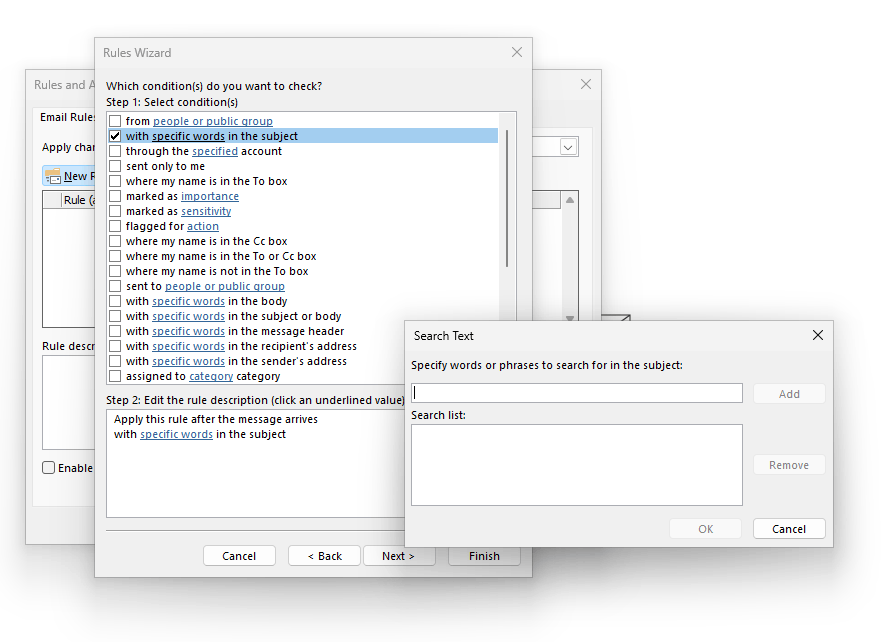Image resolution: width=894 pixels, height=642 pixels.
Task: Click the conditions list scrollbar thumb
Action: click(506, 198)
